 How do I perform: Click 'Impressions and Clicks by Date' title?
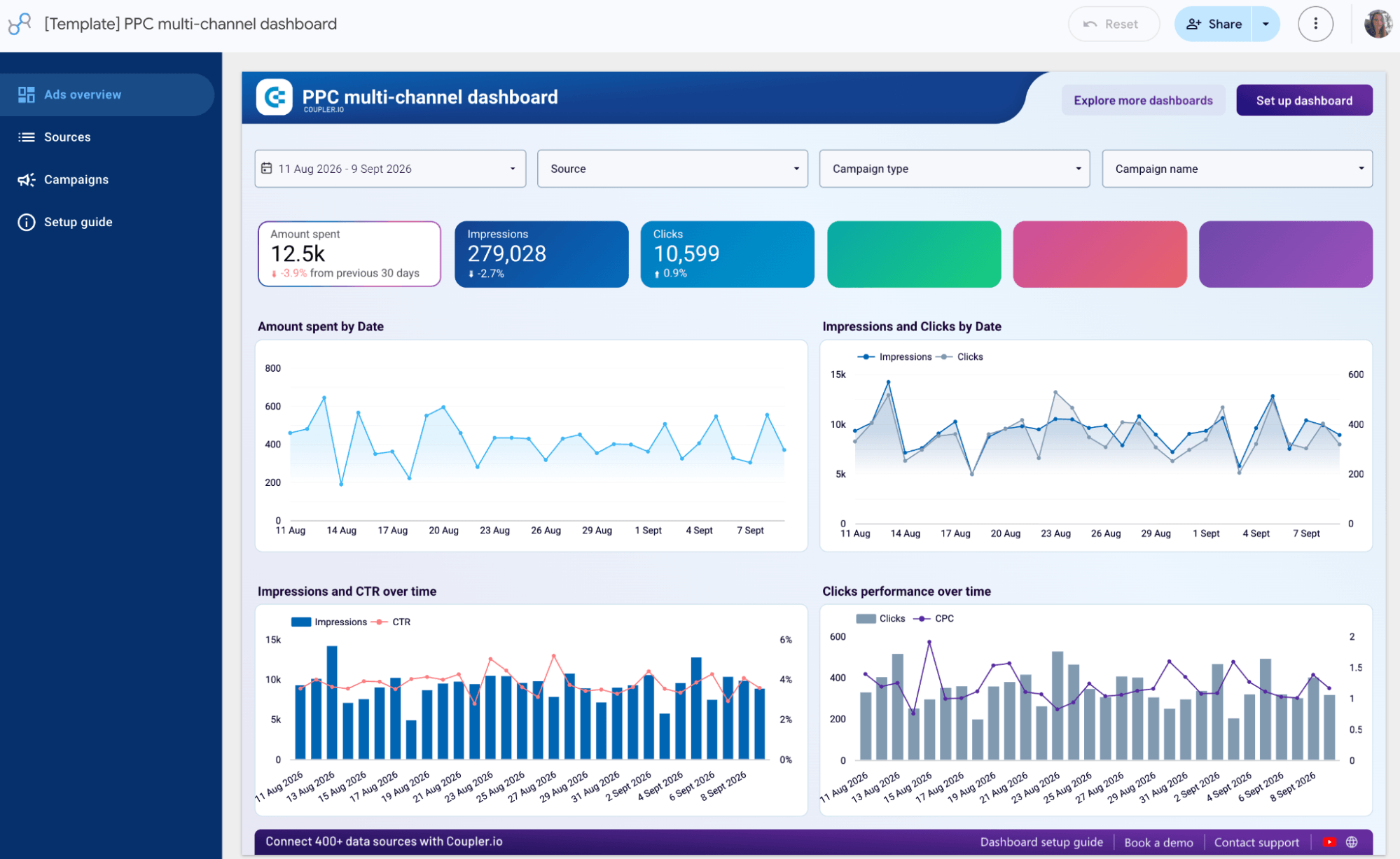click(912, 326)
